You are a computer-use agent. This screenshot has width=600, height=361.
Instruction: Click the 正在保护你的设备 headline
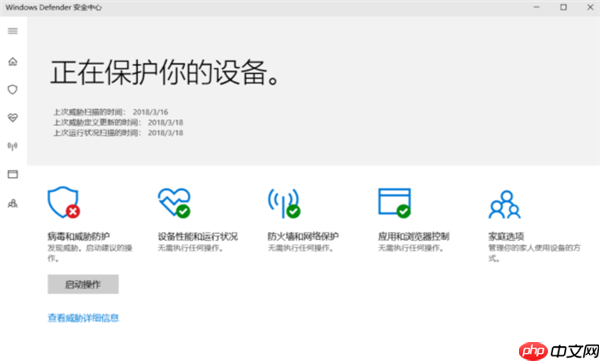click(165, 72)
